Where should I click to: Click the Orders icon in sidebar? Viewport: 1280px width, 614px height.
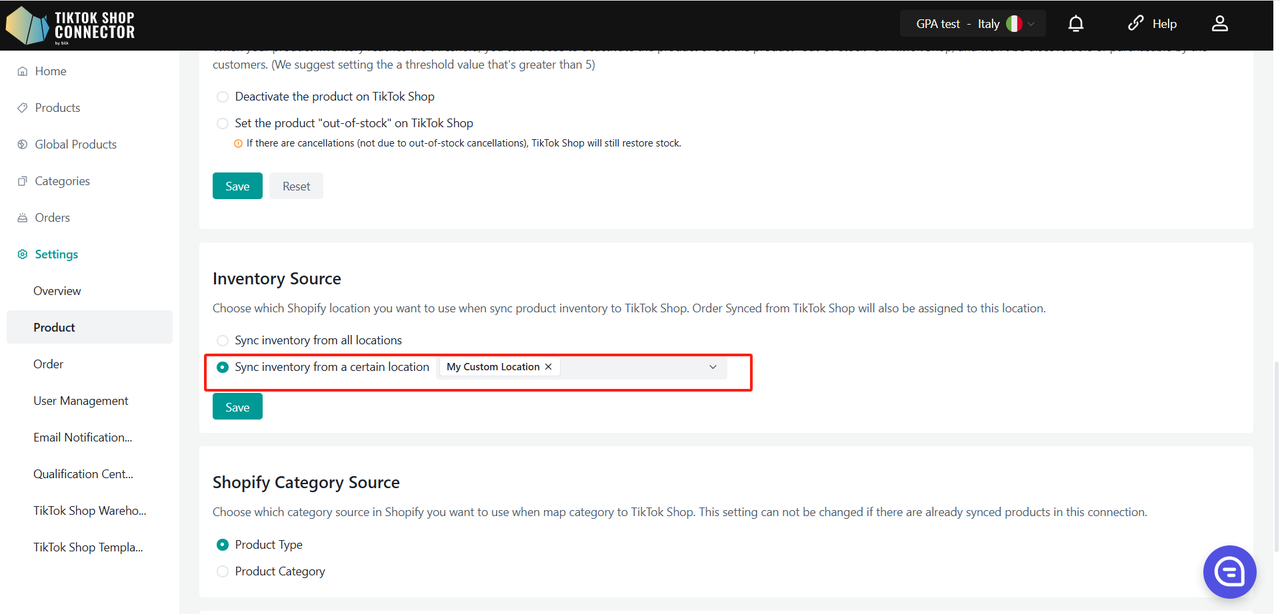pos(23,218)
